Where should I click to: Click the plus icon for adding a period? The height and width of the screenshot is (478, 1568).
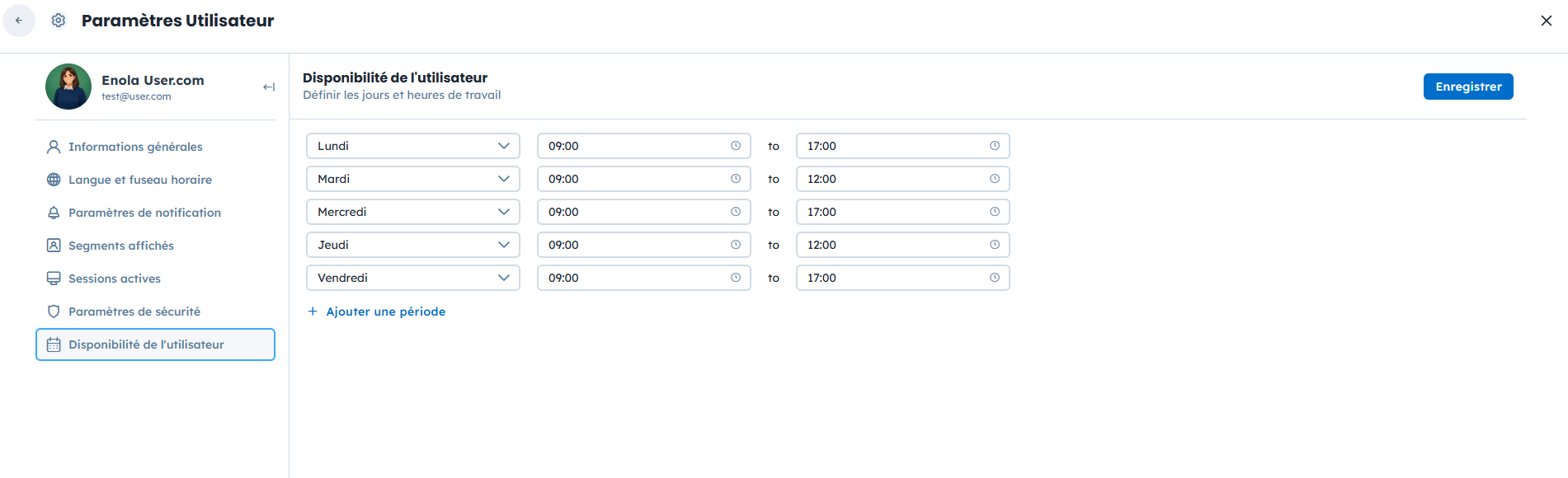313,312
